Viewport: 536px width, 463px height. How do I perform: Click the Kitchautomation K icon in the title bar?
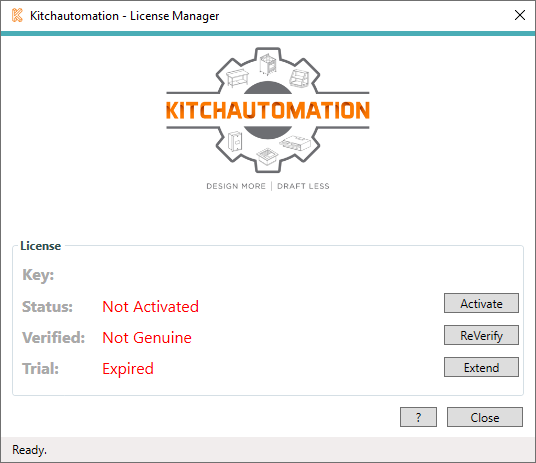coord(17,15)
